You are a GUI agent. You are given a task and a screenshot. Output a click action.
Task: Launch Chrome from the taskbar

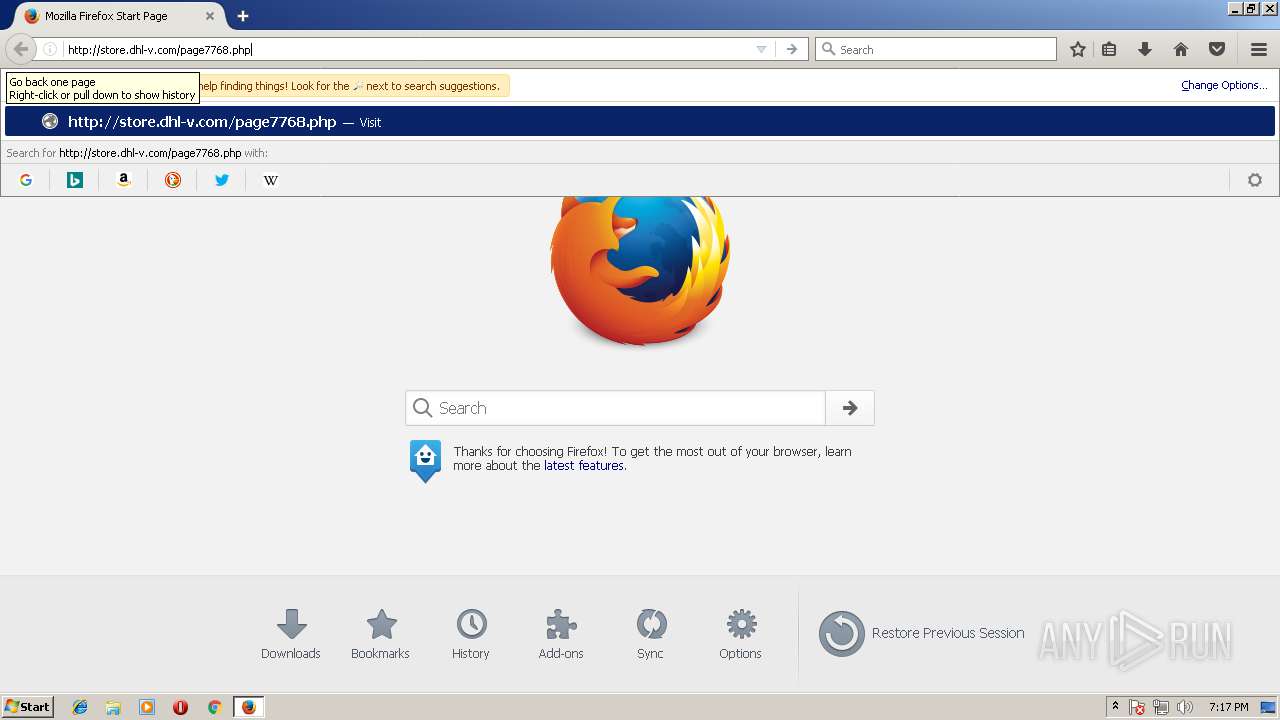214,707
